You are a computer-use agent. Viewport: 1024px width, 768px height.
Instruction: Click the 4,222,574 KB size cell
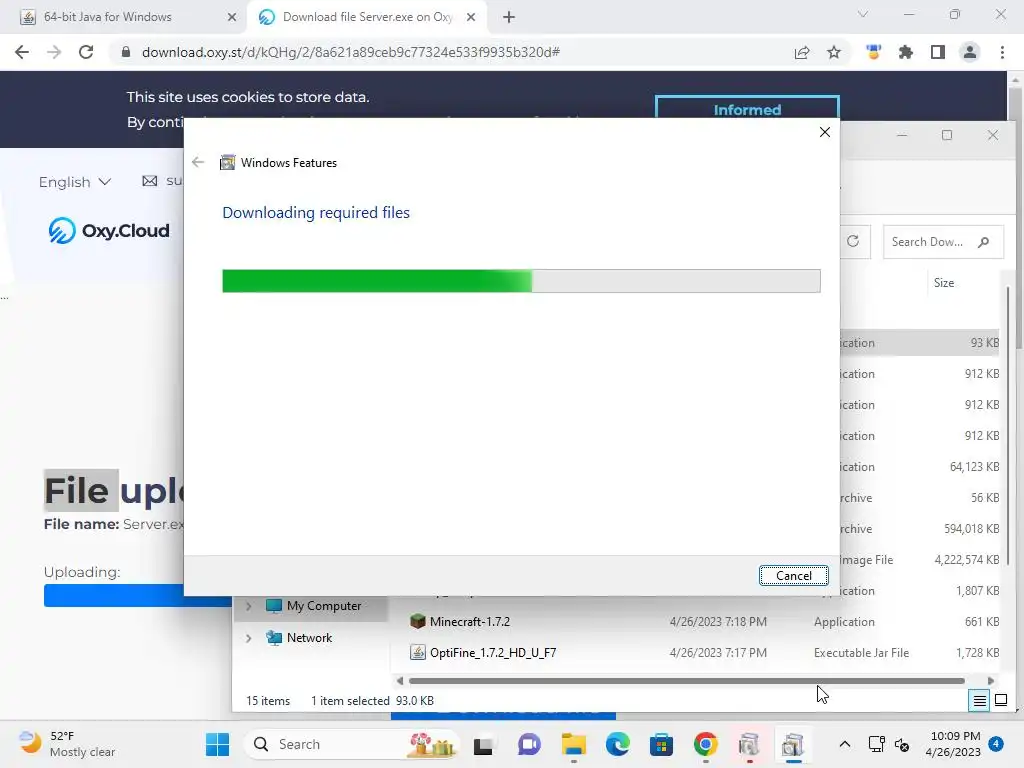click(967, 560)
